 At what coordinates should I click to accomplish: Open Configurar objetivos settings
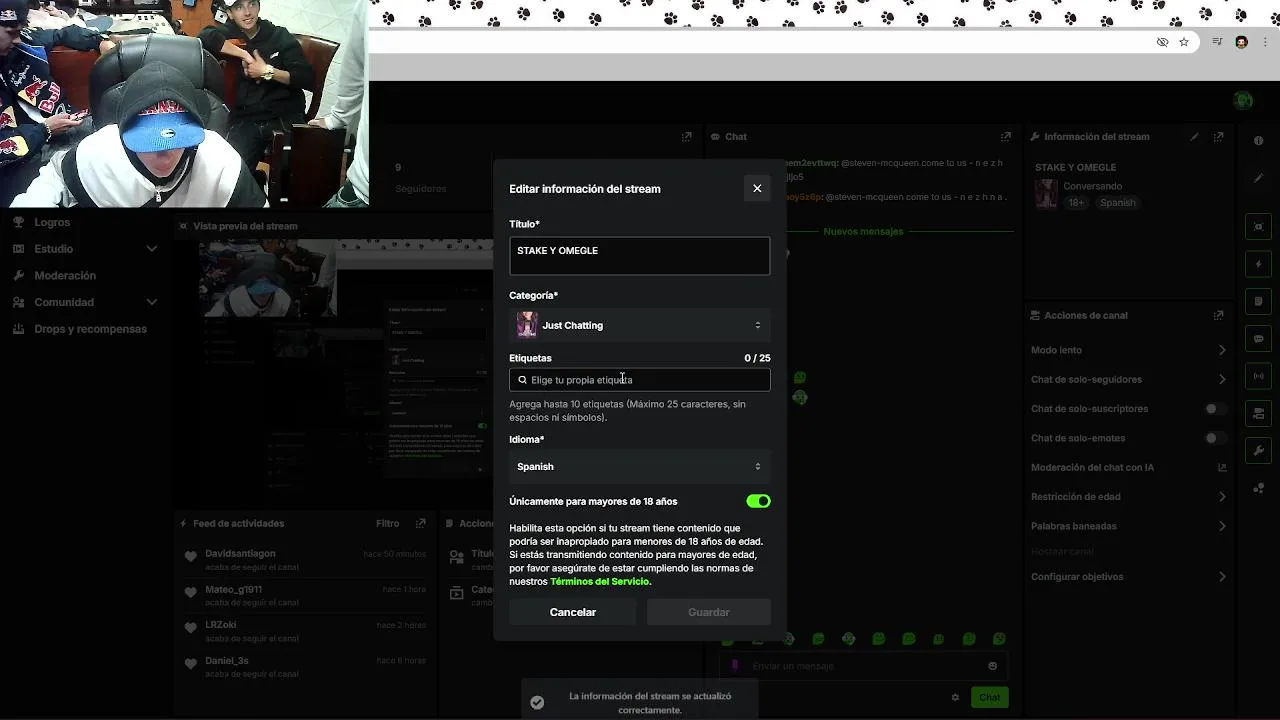click(x=1128, y=577)
